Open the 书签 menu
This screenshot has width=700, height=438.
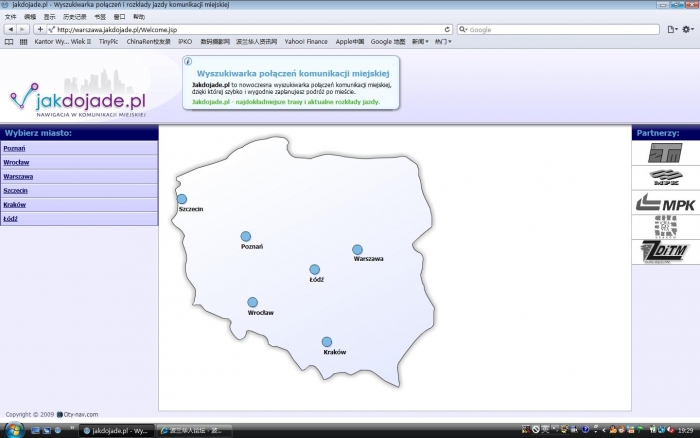click(100, 17)
